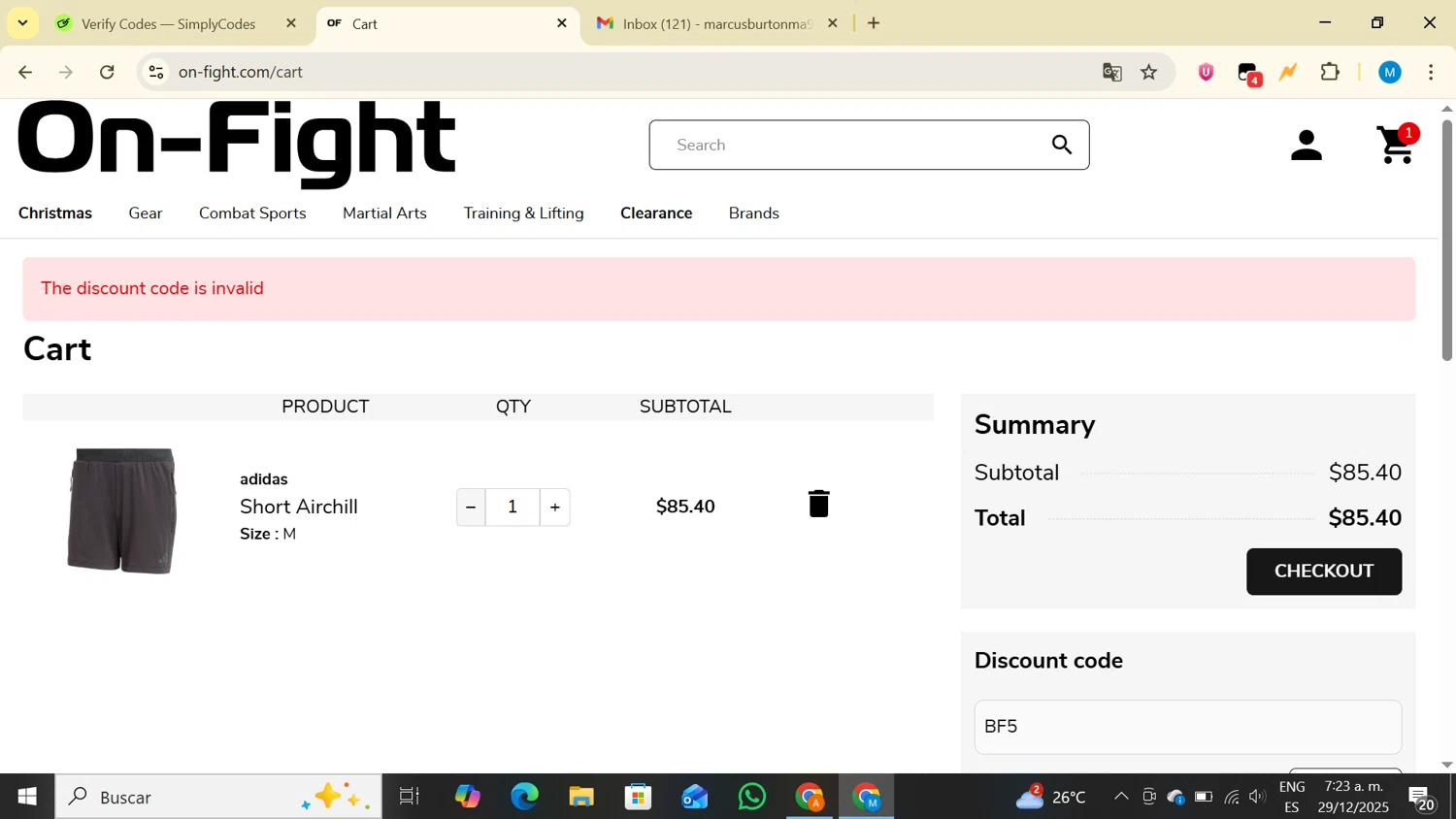Click the quantity field showing 1

tap(513, 507)
